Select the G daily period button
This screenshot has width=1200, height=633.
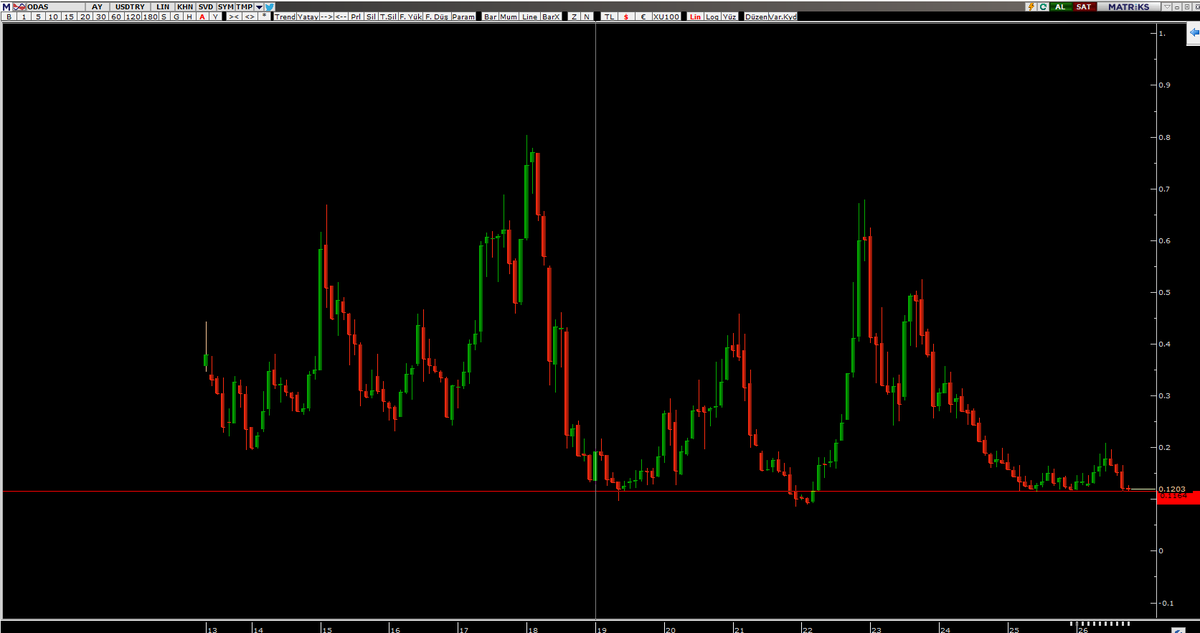tap(177, 17)
